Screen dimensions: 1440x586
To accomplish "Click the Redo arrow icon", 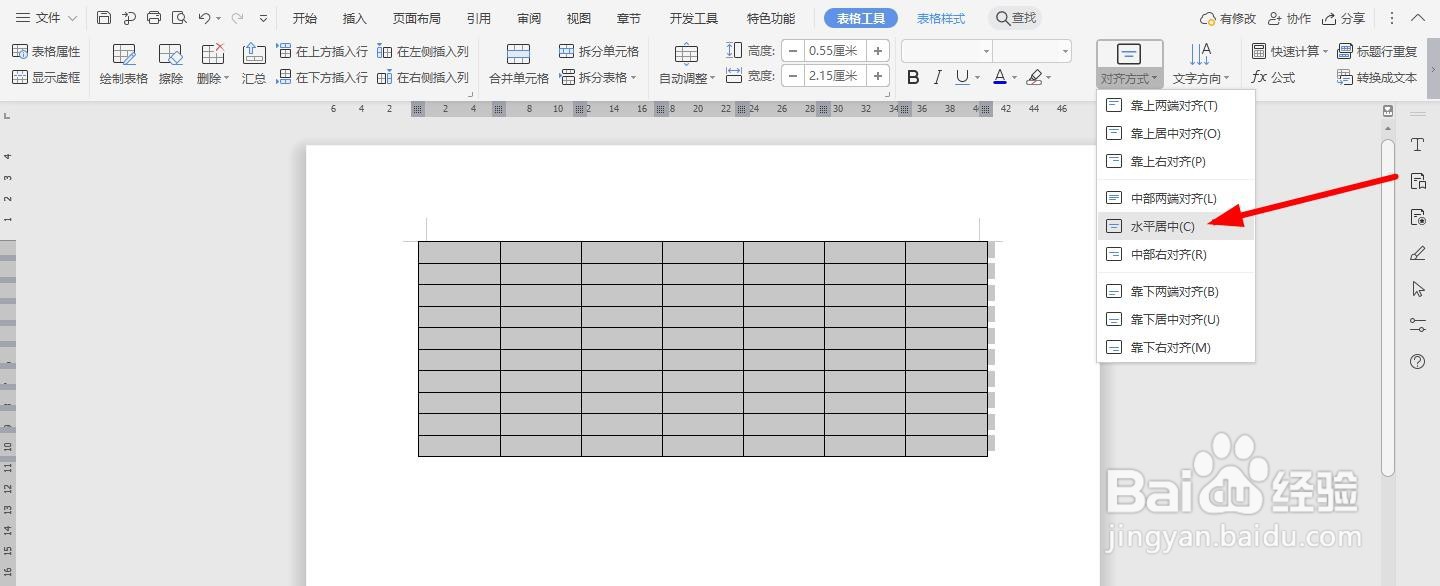I will pyautogui.click(x=237, y=18).
